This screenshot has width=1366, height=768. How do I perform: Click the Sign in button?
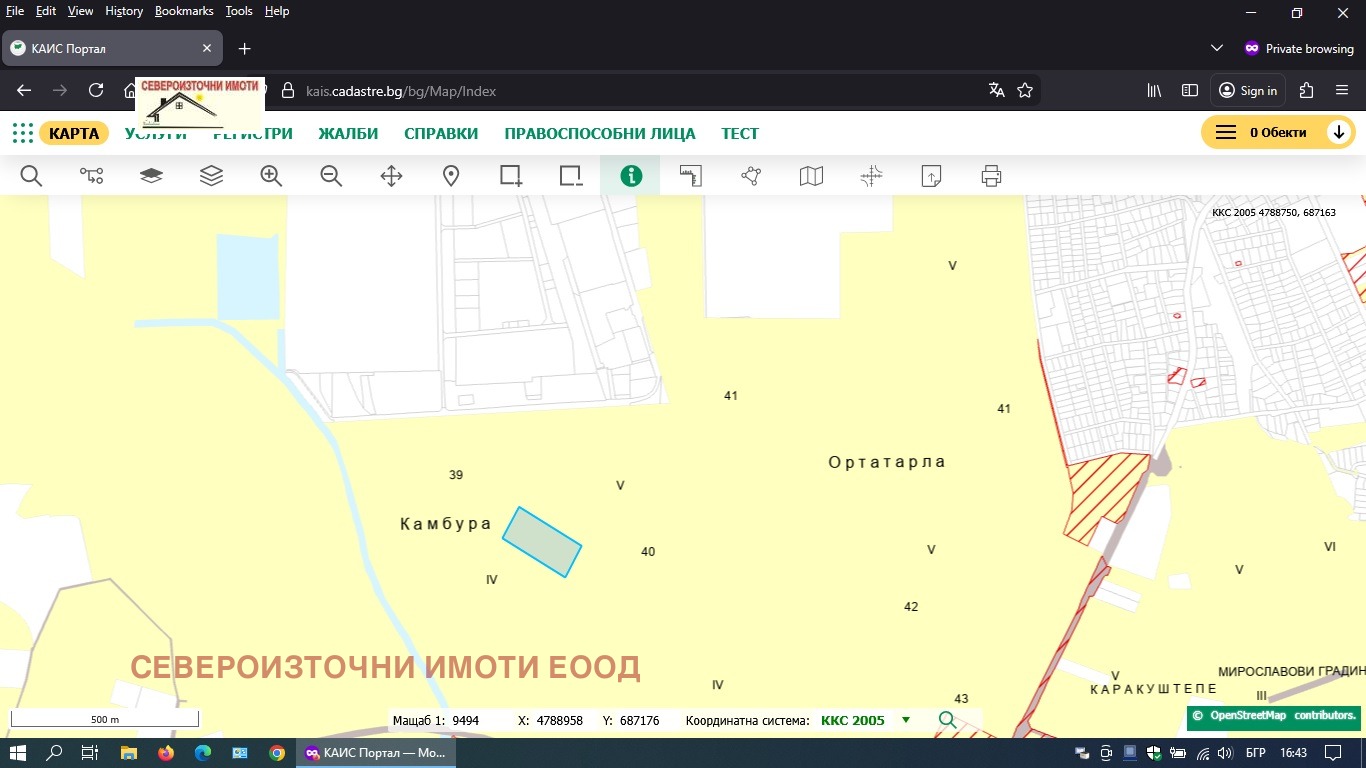1247,90
